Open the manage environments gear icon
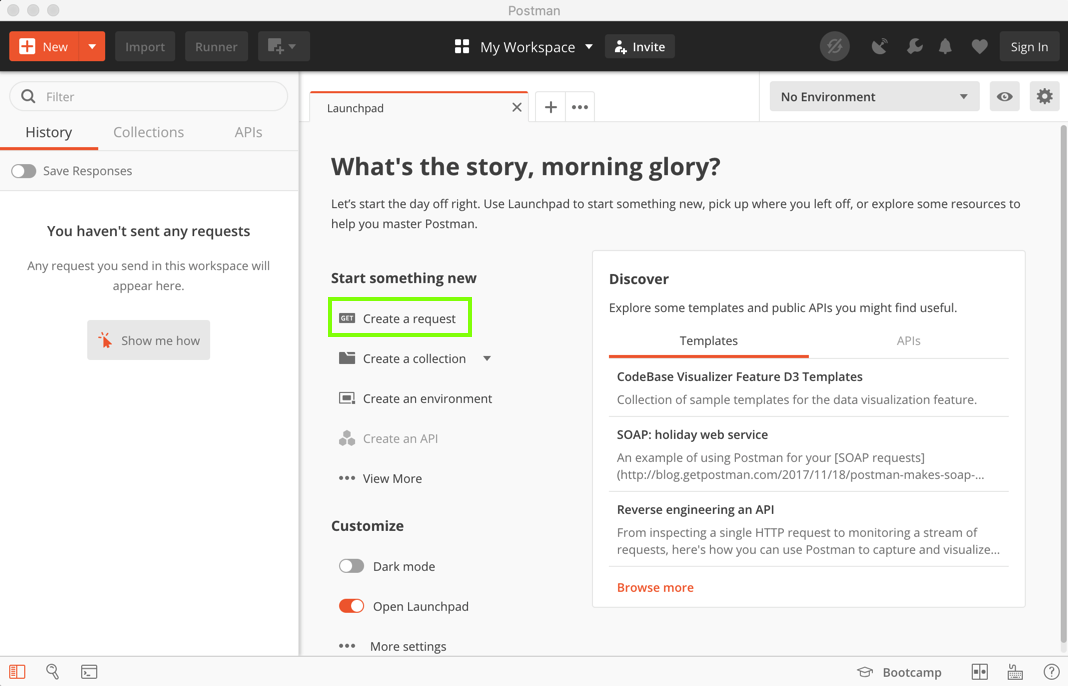1068x686 pixels. click(x=1044, y=97)
